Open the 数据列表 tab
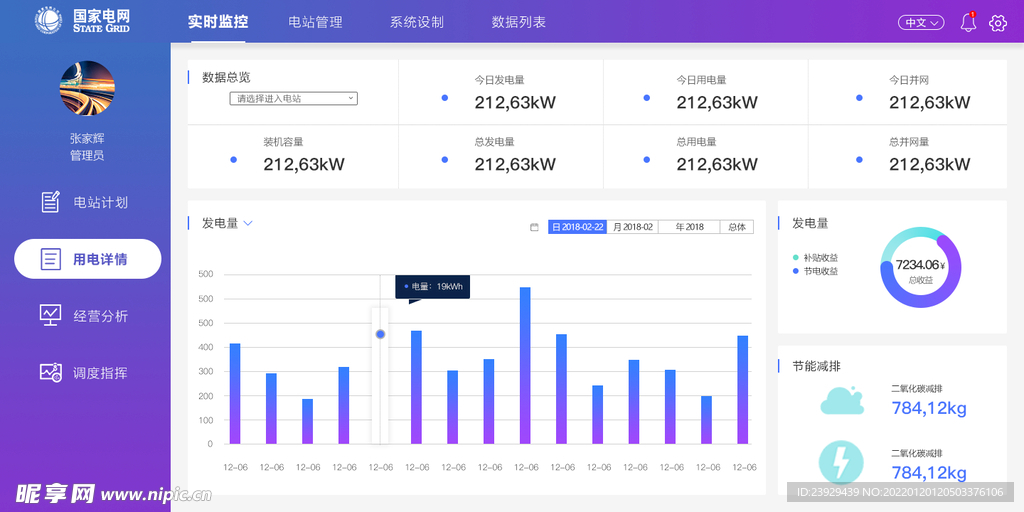Screen dimensions: 1024x512 tap(518, 22)
